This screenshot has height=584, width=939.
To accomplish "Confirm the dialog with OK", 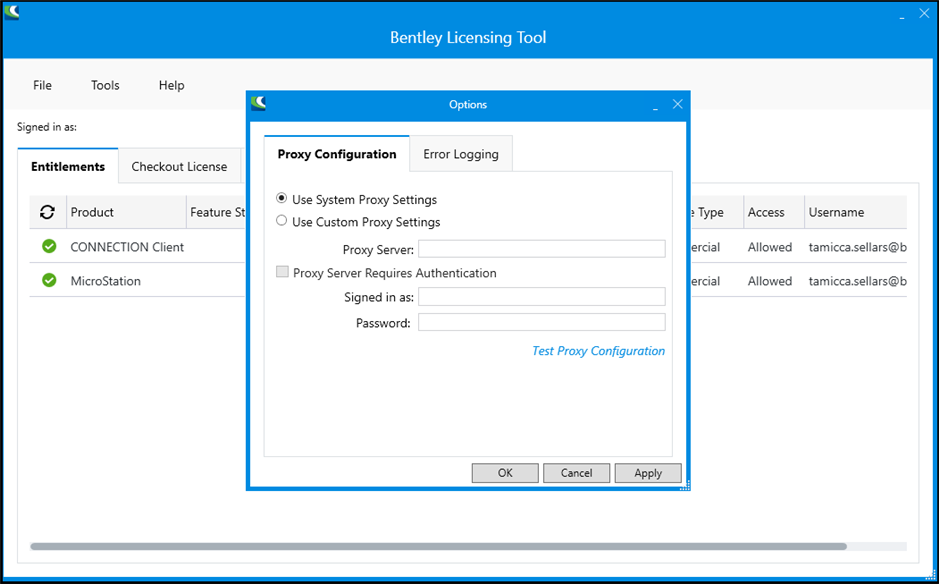I will (505, 473).
